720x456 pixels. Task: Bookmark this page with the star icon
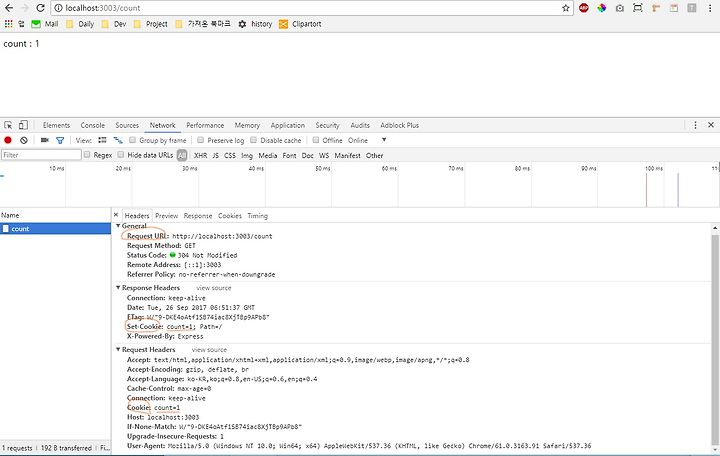click(565, 8)
